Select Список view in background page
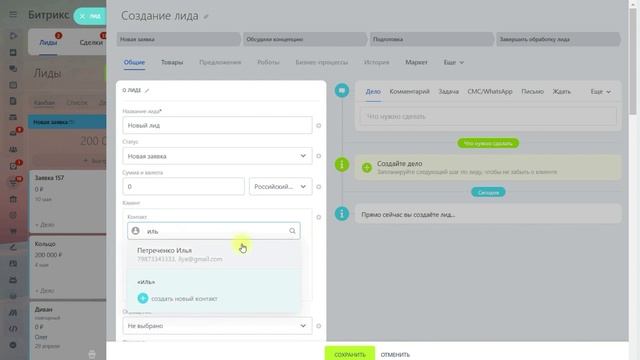The width and height of the screenshot is (640, 360). 77,103
